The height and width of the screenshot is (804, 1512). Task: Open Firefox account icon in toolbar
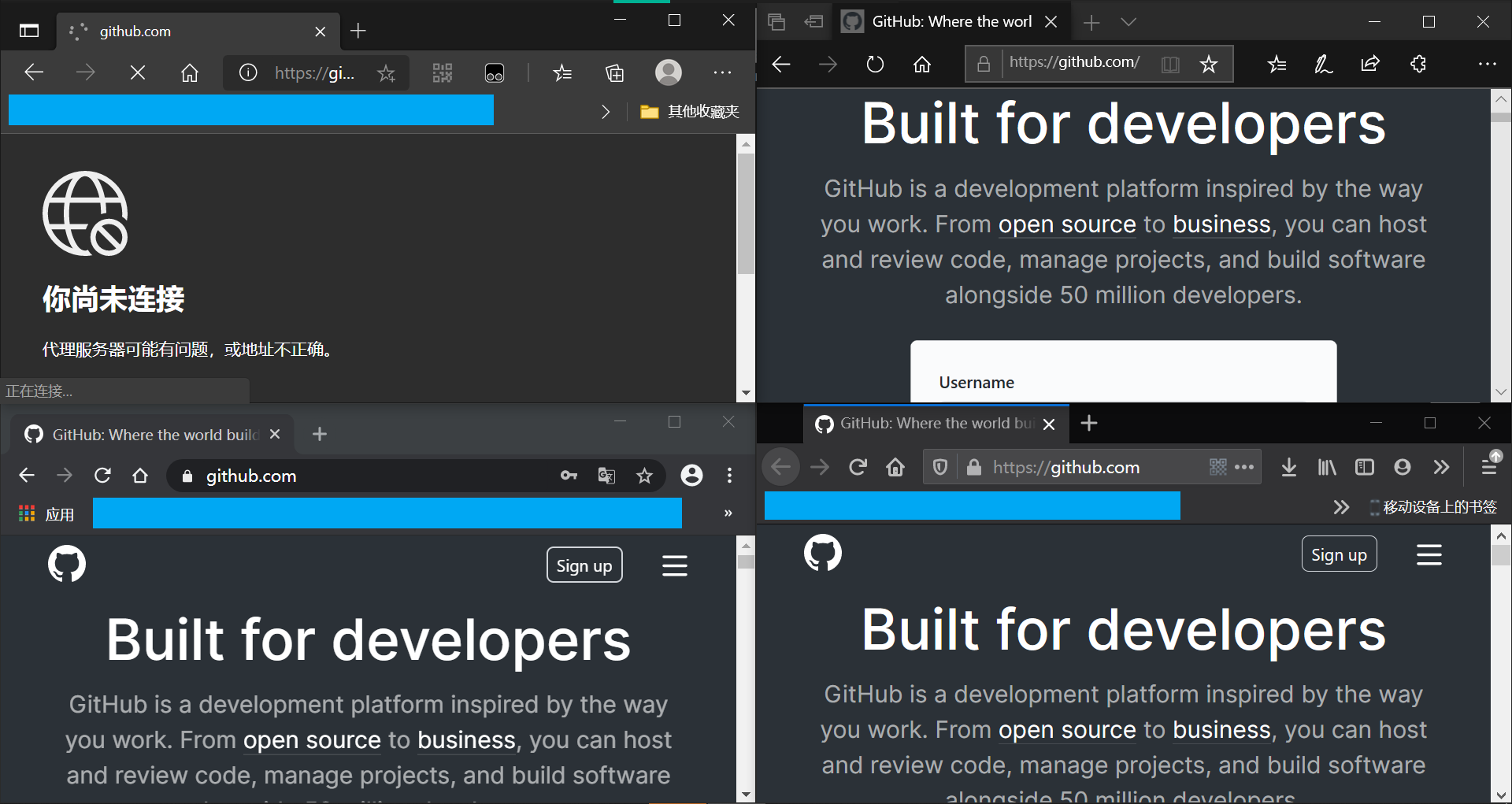click(x=1403, y=468)
